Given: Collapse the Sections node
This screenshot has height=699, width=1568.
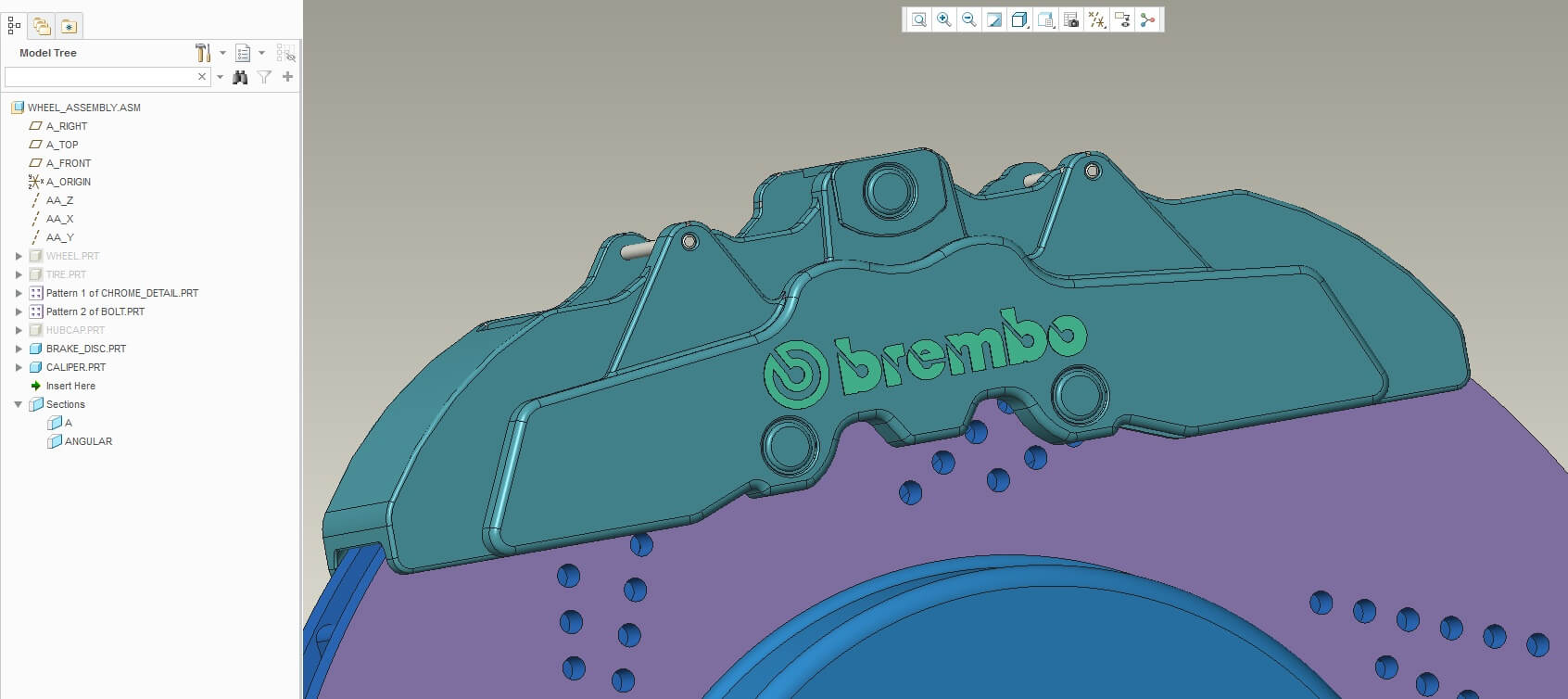Looking at the screenshot, I should 19,404.
